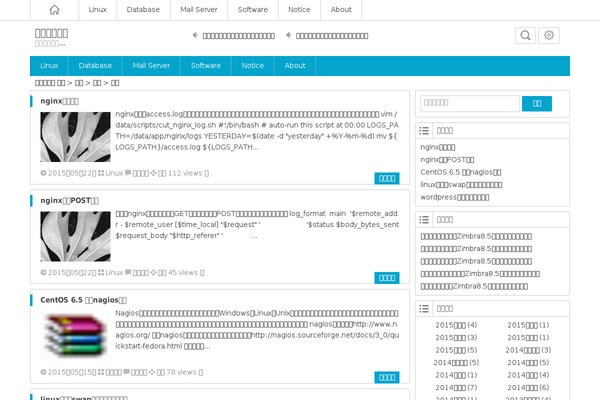Click the first speaker announcement icon

point(195,35)
